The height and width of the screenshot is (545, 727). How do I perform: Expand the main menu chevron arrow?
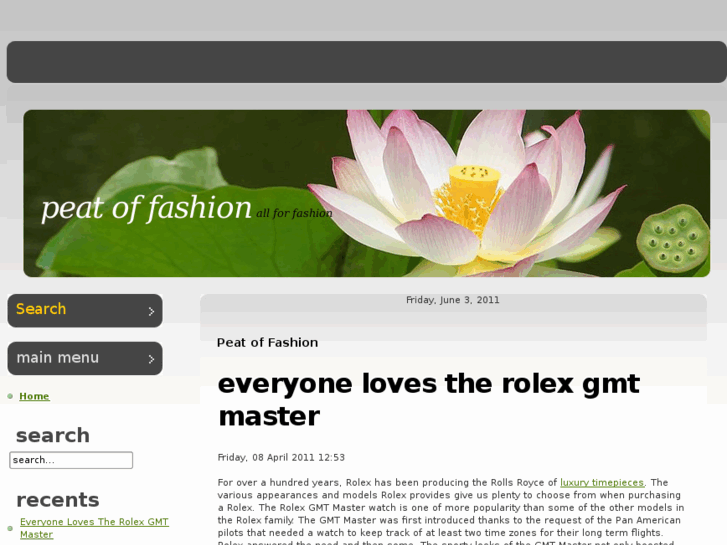pos(151,359)
